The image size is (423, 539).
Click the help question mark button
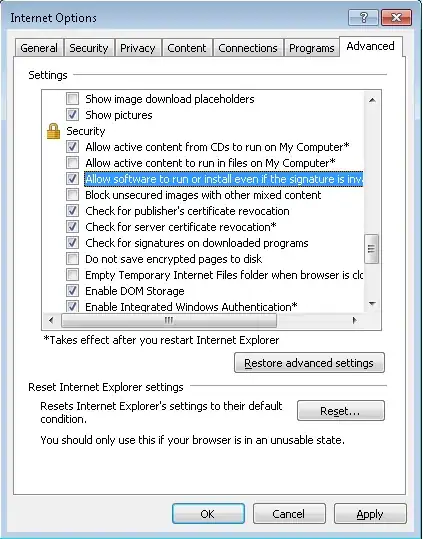364,17
